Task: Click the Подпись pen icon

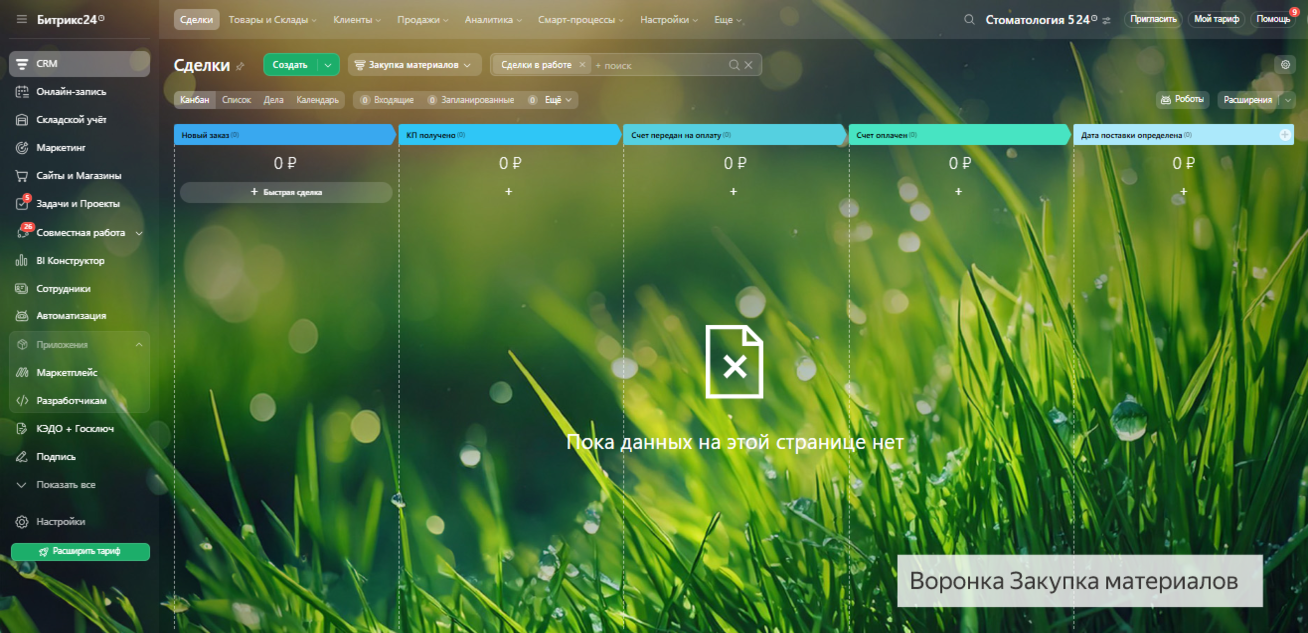Action: (x=22, y=456)
